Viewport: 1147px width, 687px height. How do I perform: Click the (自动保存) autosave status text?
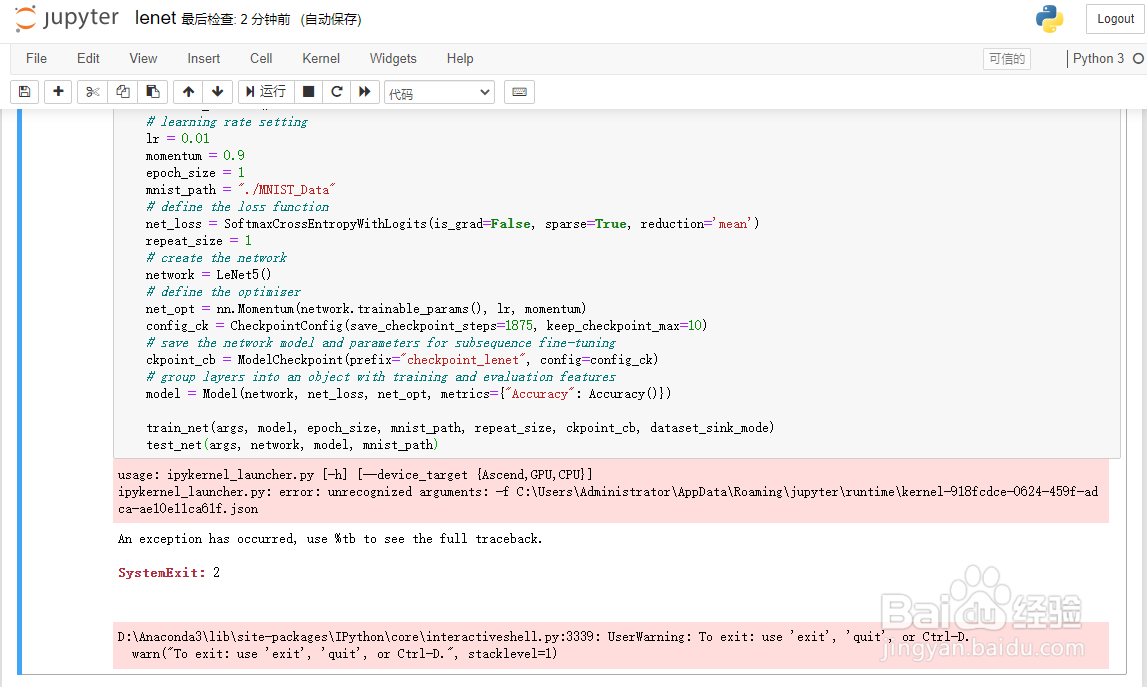331,19
